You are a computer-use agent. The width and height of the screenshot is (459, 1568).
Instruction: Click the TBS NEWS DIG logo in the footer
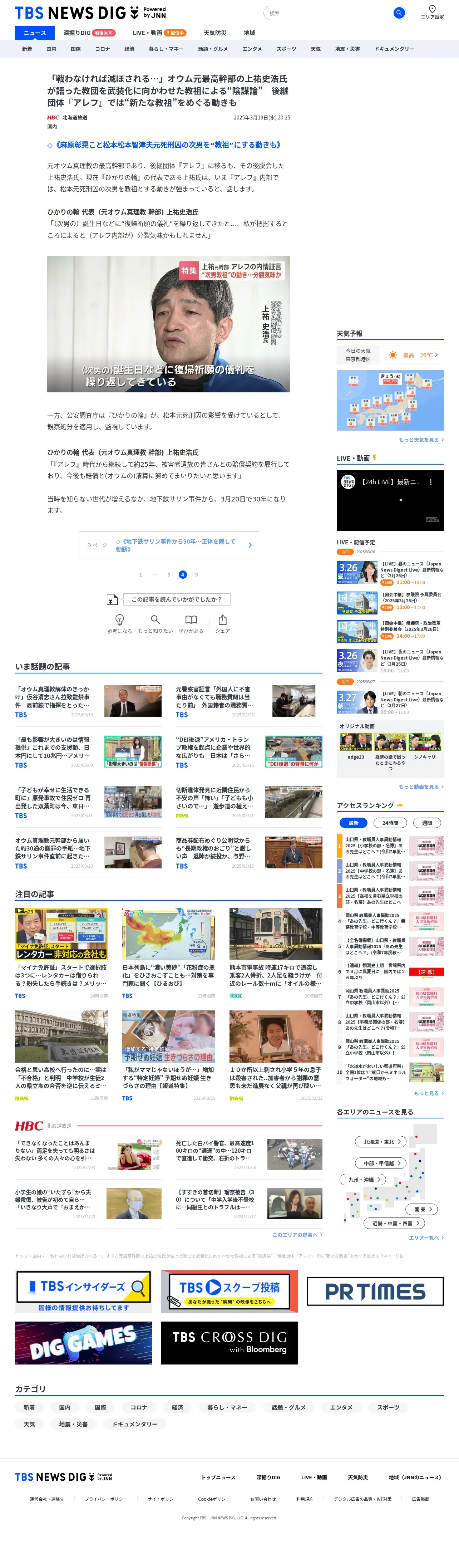[x=63, y=1477]
